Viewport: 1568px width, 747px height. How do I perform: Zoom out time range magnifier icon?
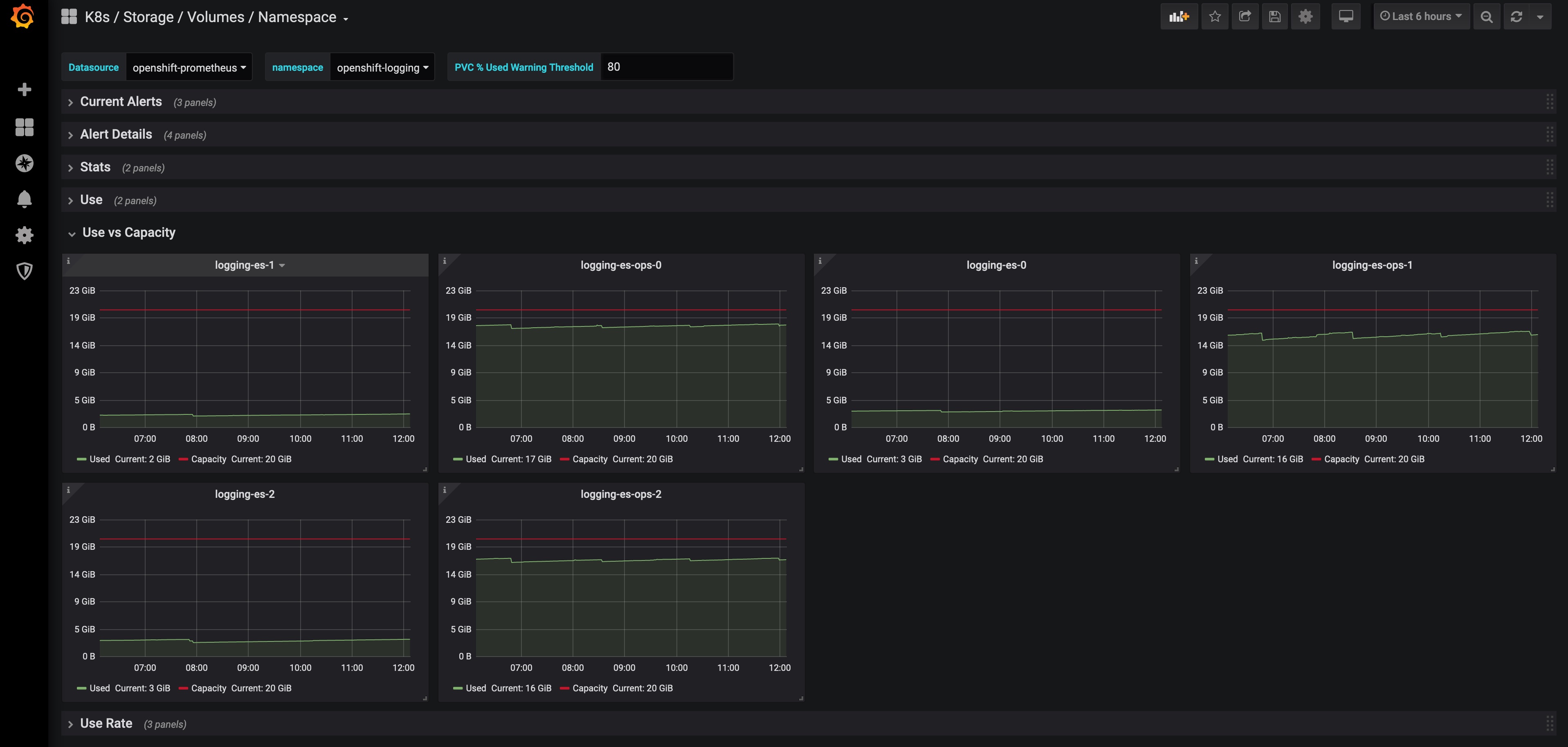(x=1486, y=16)
